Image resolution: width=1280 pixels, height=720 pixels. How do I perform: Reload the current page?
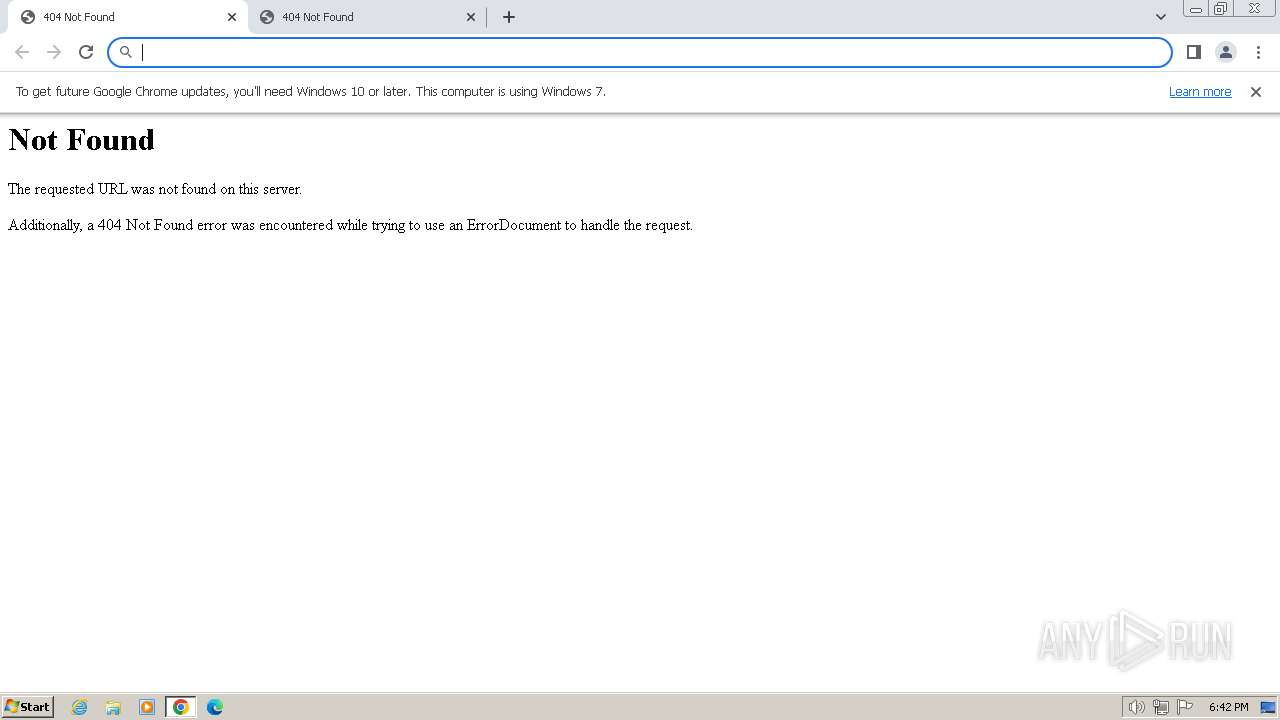(86, 52)
